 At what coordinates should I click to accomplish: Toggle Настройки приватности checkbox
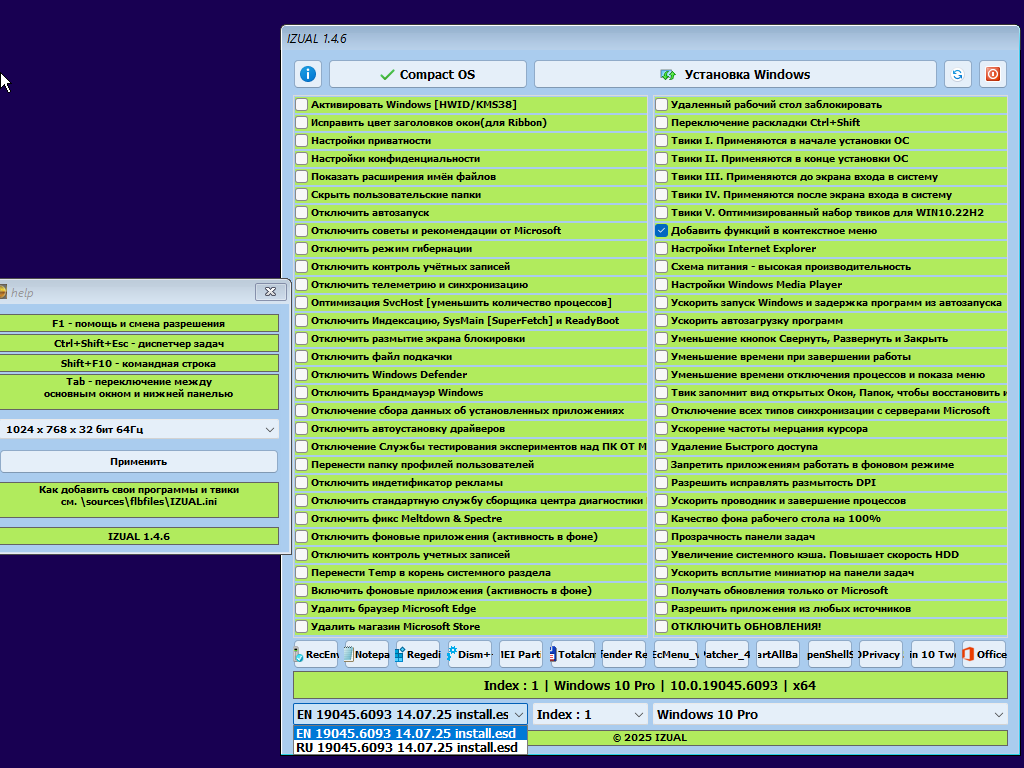coord(301,140)
